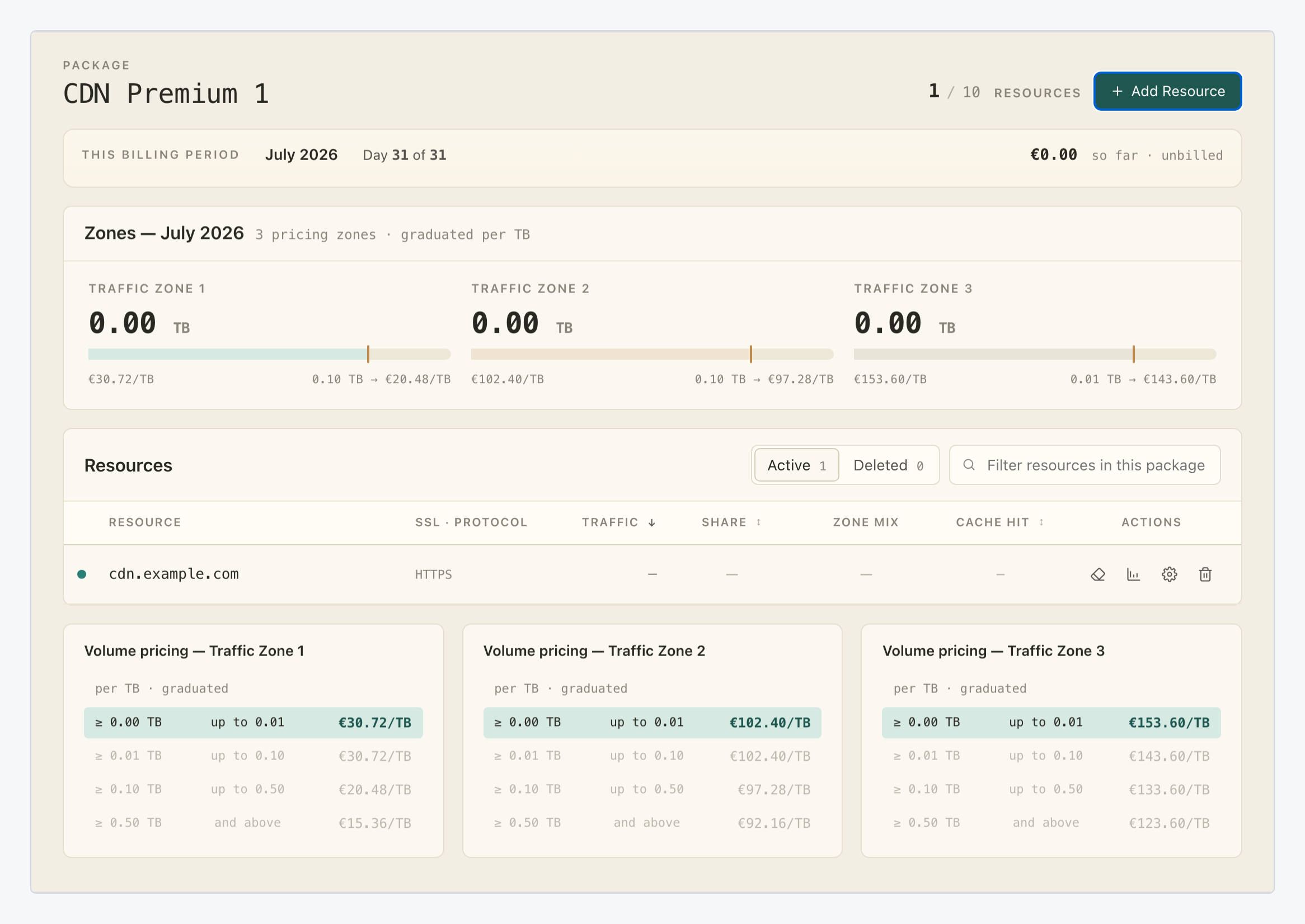1305x924 pixels.
Task: Switch to the Deleted resources tab
Action: click(888, 465)
